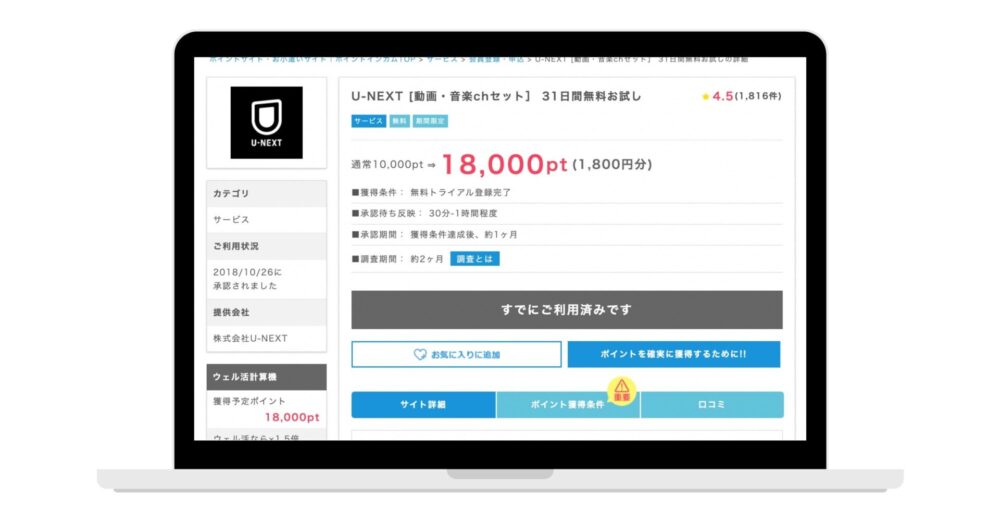Click the yellow warning triangle badge
The width and height of the screenshot is (1000, 521).
click(621, 390)
